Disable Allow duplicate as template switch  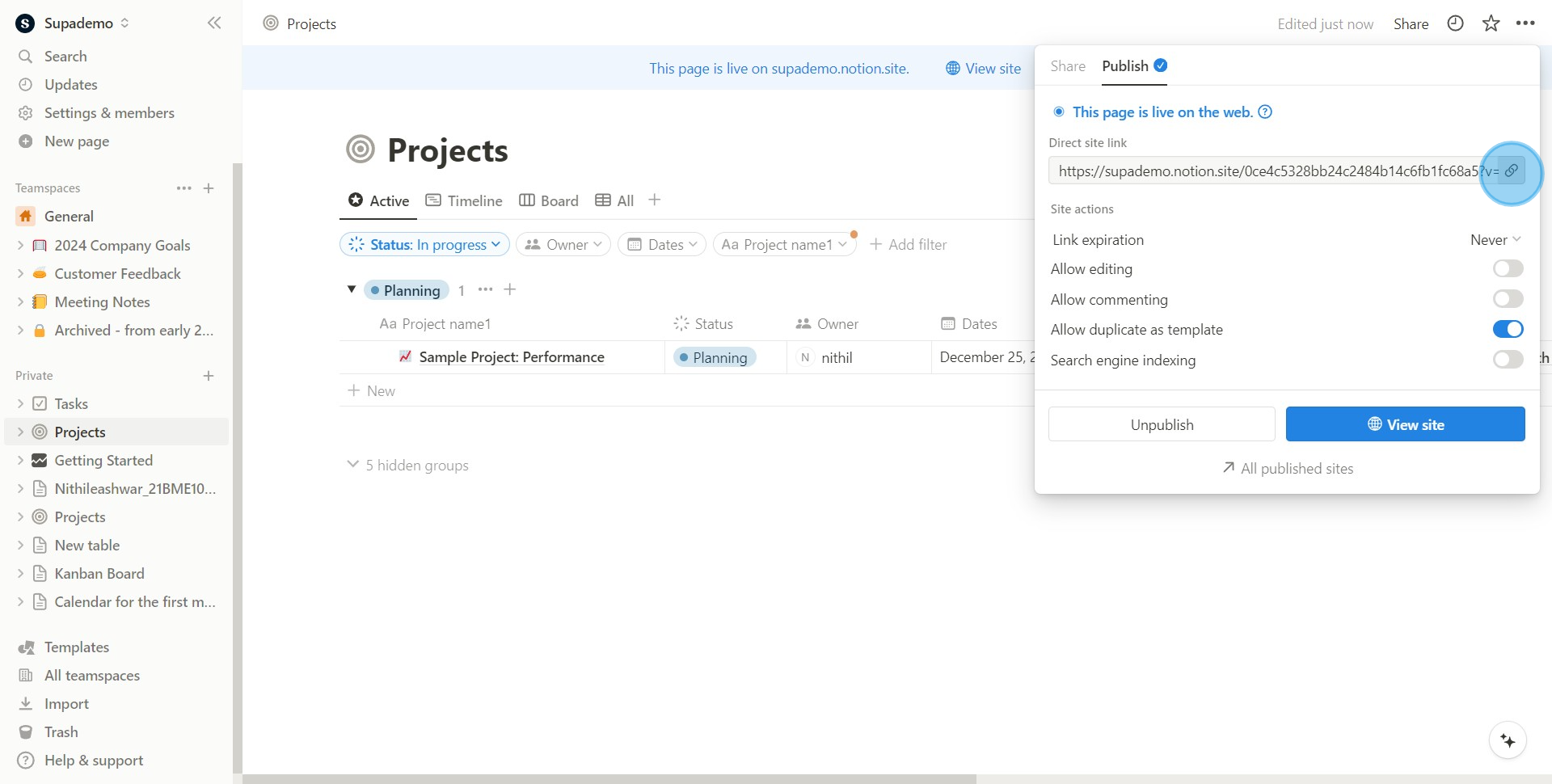[1508, 329]
